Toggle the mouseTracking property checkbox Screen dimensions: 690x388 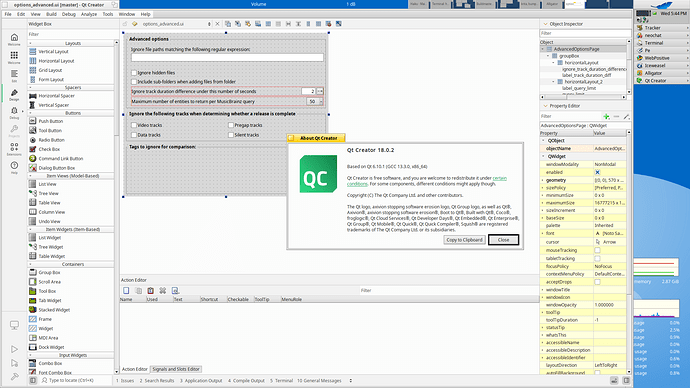click(x=597, y=250)
